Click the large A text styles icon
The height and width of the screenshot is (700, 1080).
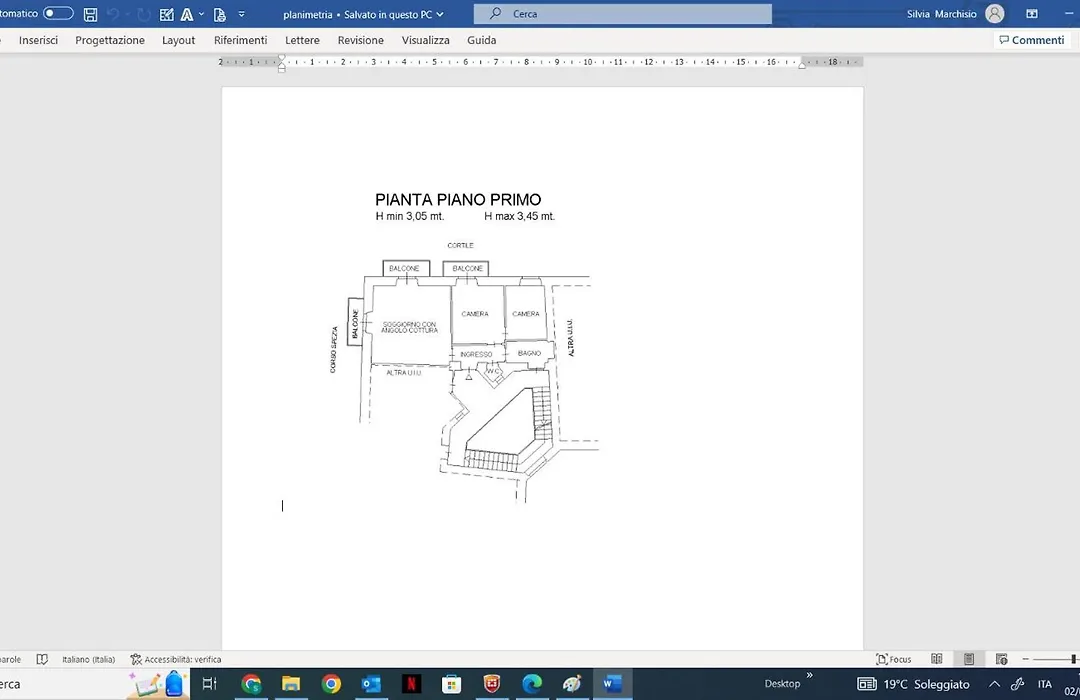coord(187,14)
